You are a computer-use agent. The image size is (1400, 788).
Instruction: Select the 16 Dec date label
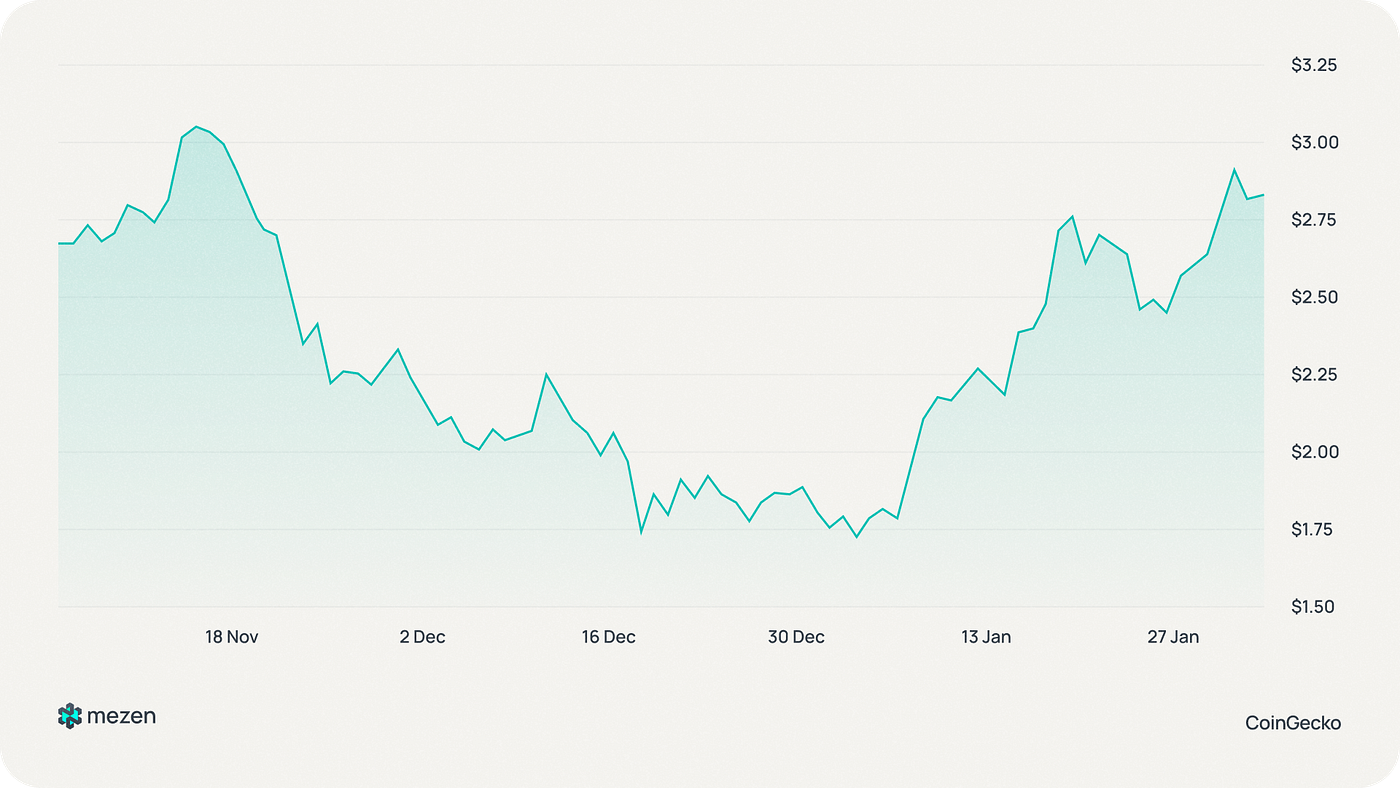(x=608, y=637)
